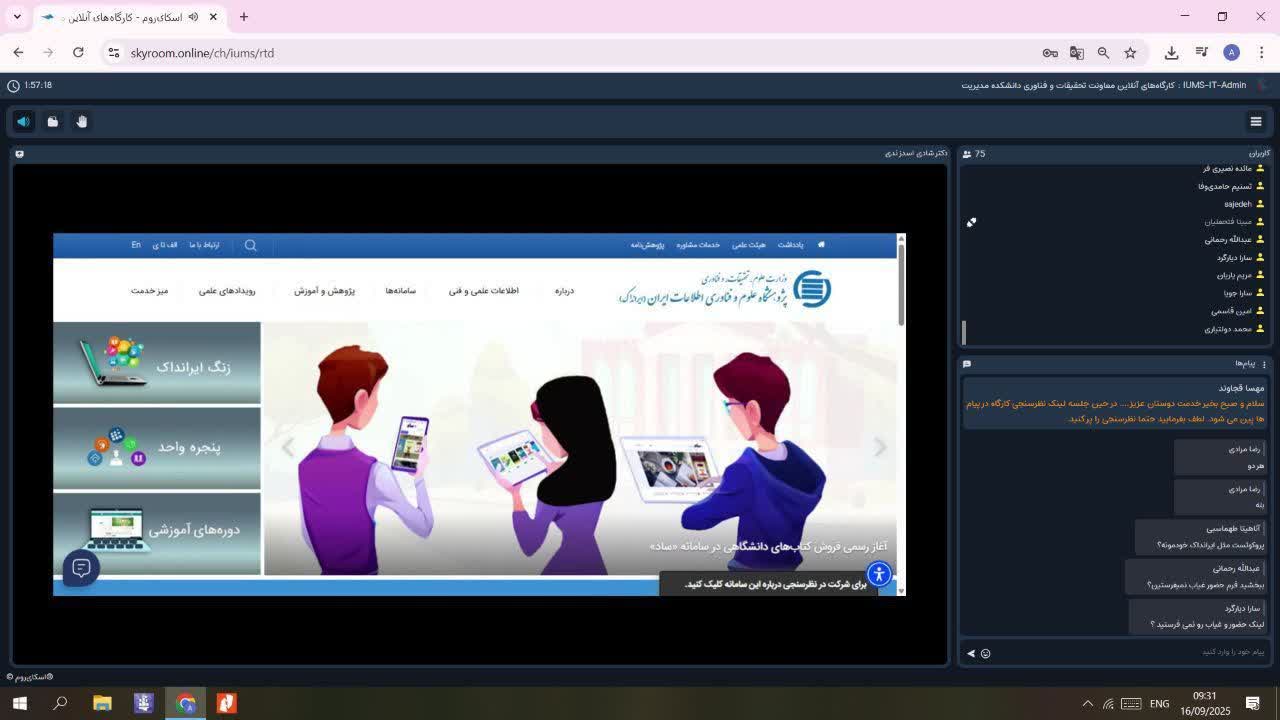1280x720 pixels.
Task: Open Chrome downloads icon
Action: tap(1171, 53)
